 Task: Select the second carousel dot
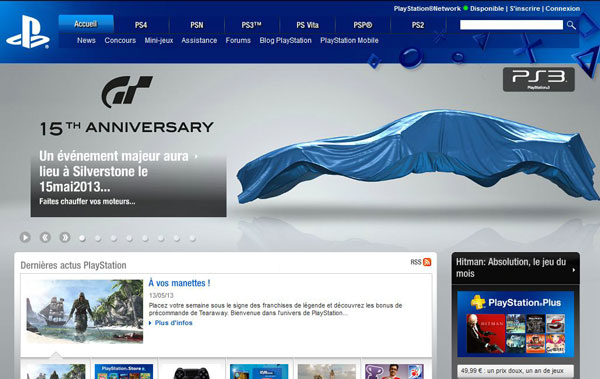[x=98, y=238]
